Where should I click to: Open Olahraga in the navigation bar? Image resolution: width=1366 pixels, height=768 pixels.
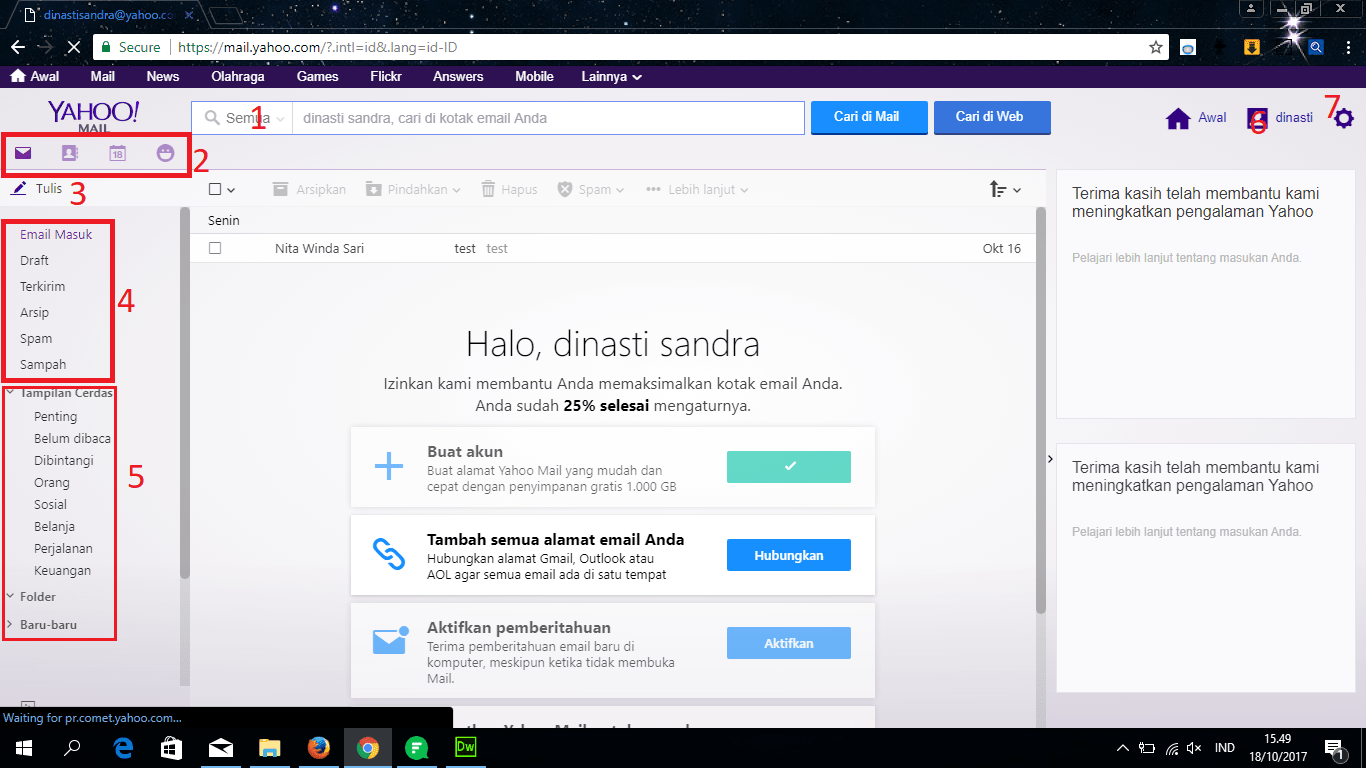point(238,76)
